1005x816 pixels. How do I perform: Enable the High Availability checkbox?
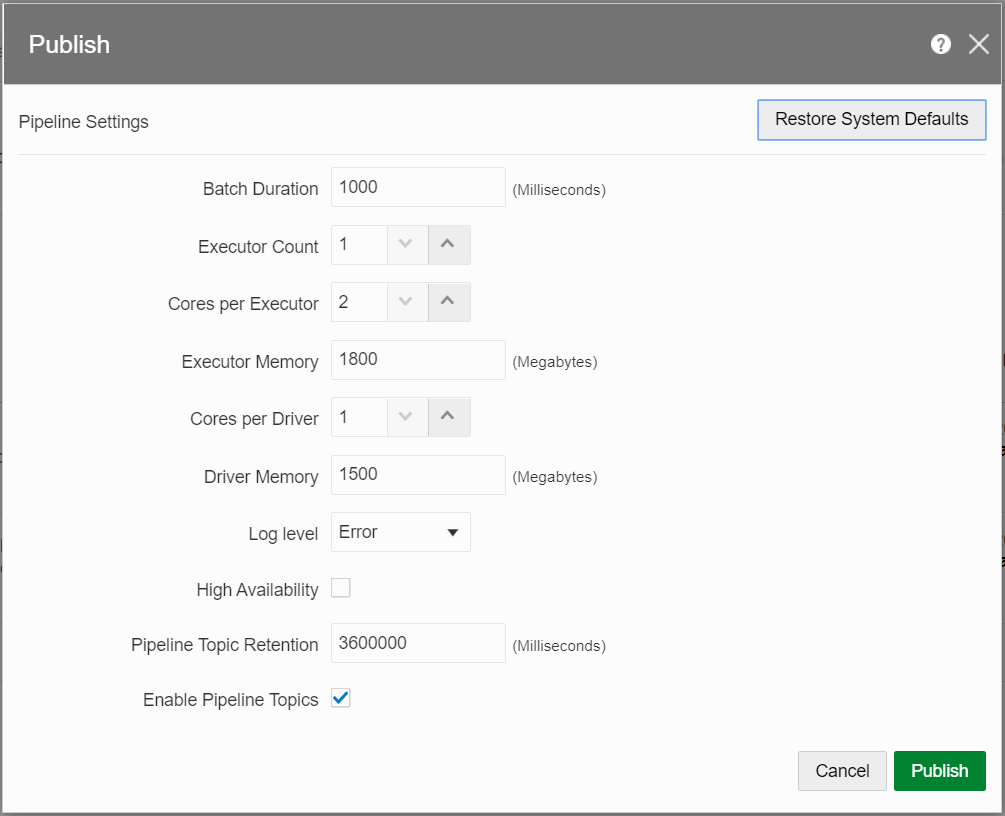[x=340, y=588]
